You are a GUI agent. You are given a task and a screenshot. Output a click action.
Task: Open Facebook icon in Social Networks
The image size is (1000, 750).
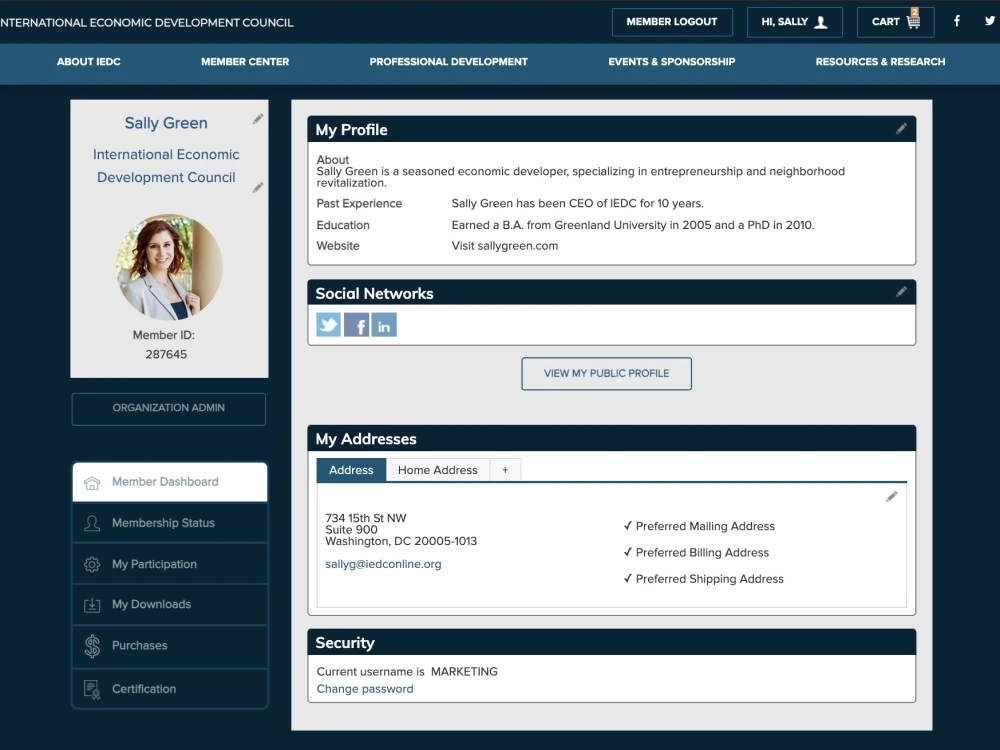tap(357, 325)
